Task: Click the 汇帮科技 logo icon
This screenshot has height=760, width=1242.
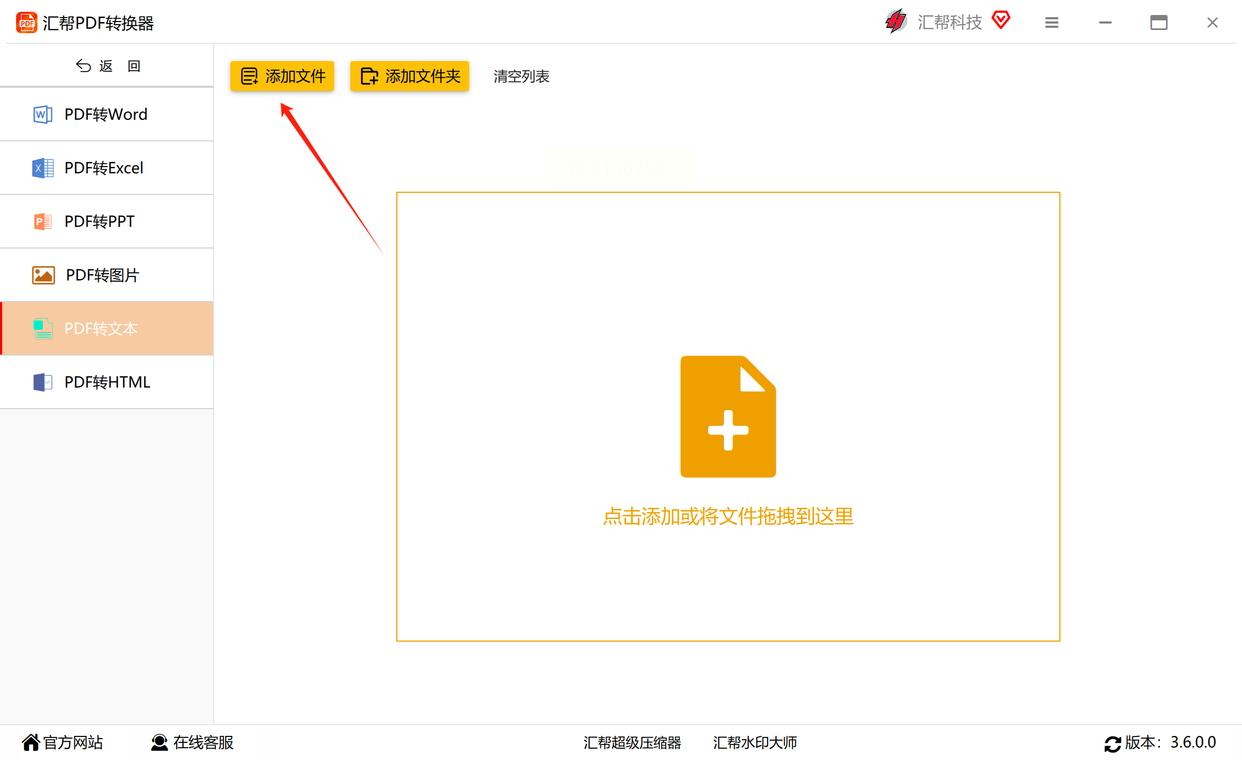Action: coord(897,21)
